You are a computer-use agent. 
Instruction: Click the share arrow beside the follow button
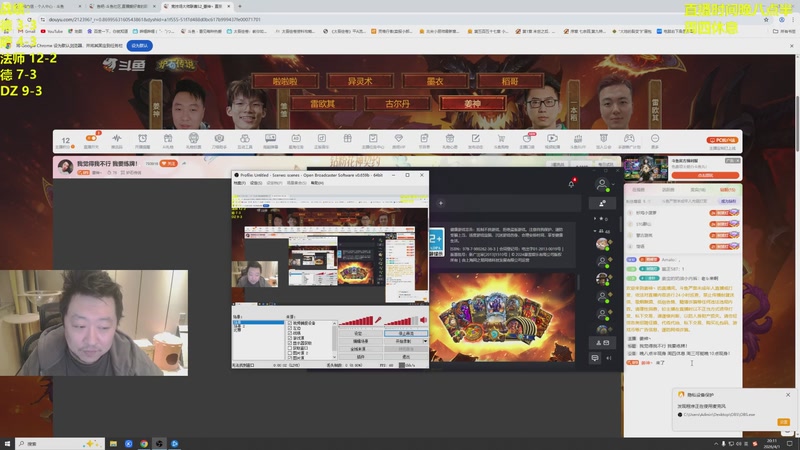click(x=184, y=163)
